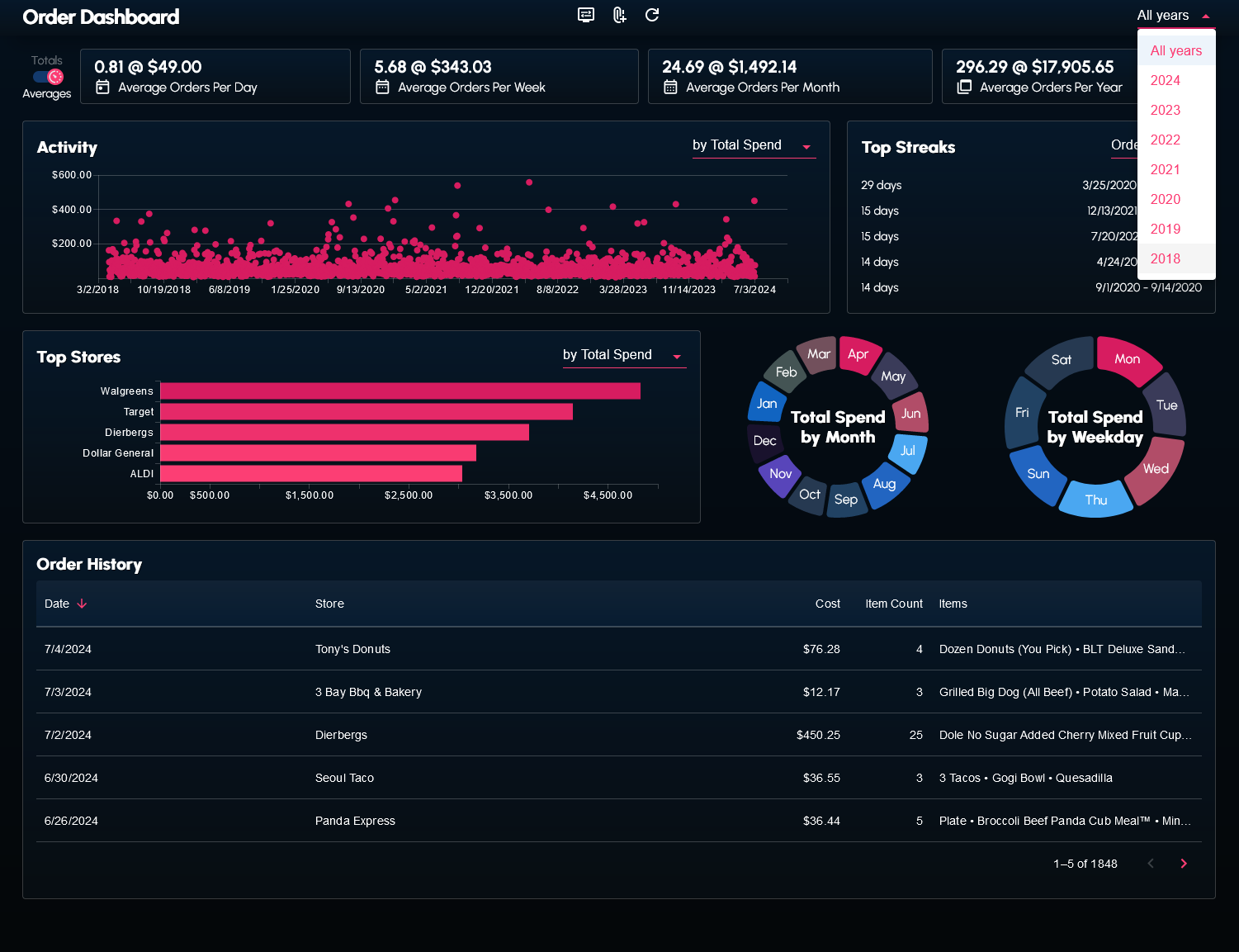Toggle the Totals/Averages switch
Image resolution: width=1239 pixels, height=952 pixels.
[48, 77]
